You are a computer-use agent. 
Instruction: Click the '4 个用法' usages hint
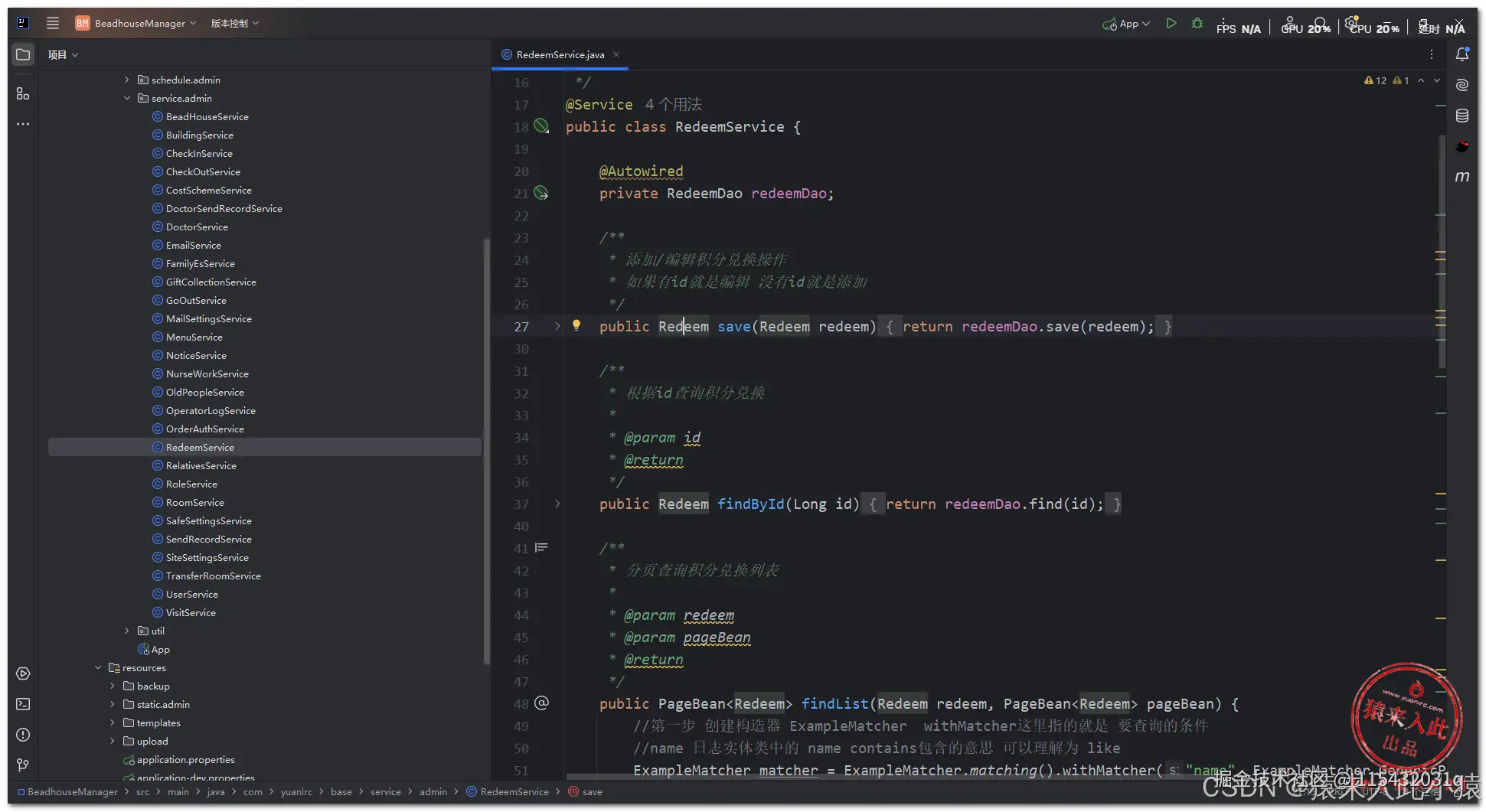(x=673, y=104)
